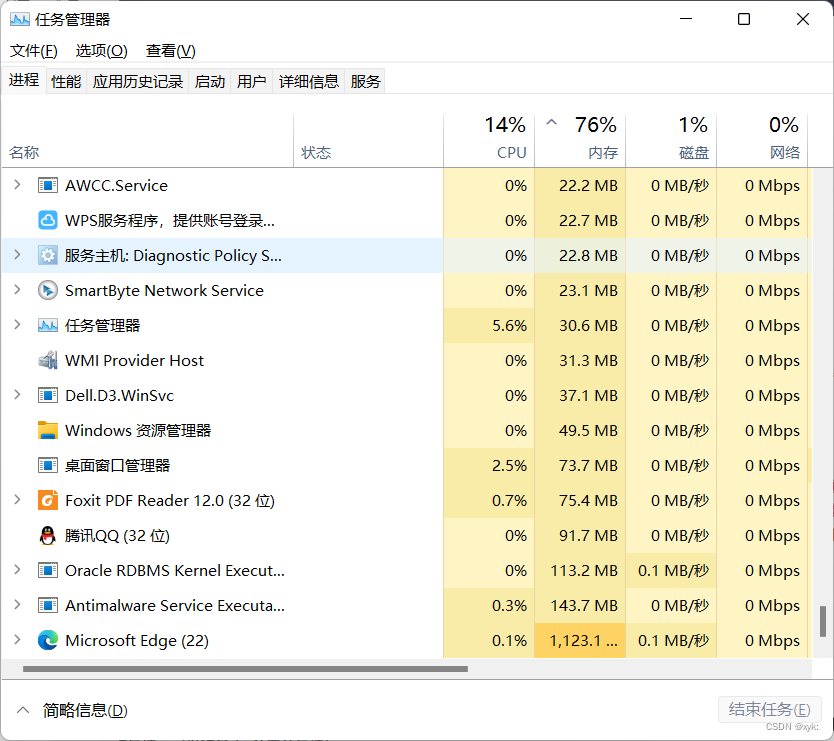The width and height of the screenshot is (834, 741).
Task: Maximize the Task Manager window
Action: tap(744, 19)
